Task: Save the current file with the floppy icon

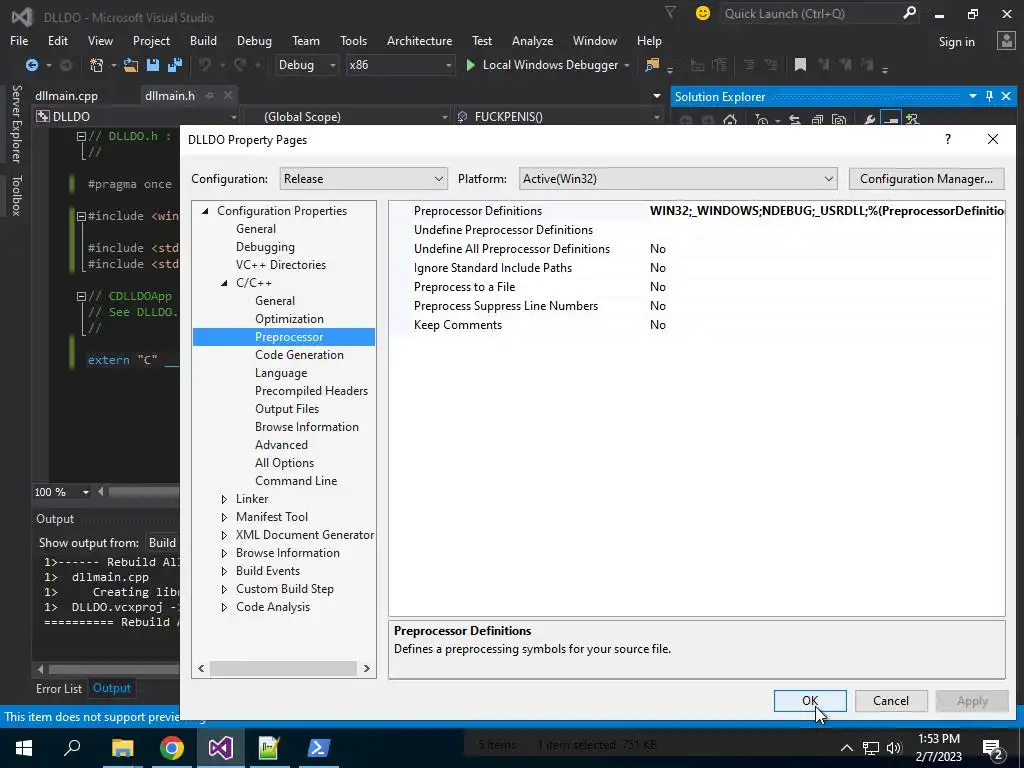Action: [153, 65]
